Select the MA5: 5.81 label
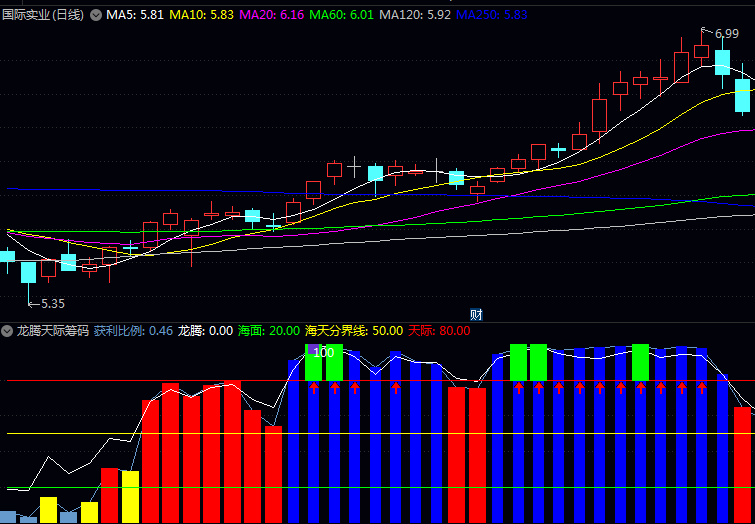The width and height of the screenshot is (755, 524). click(135, 15)
